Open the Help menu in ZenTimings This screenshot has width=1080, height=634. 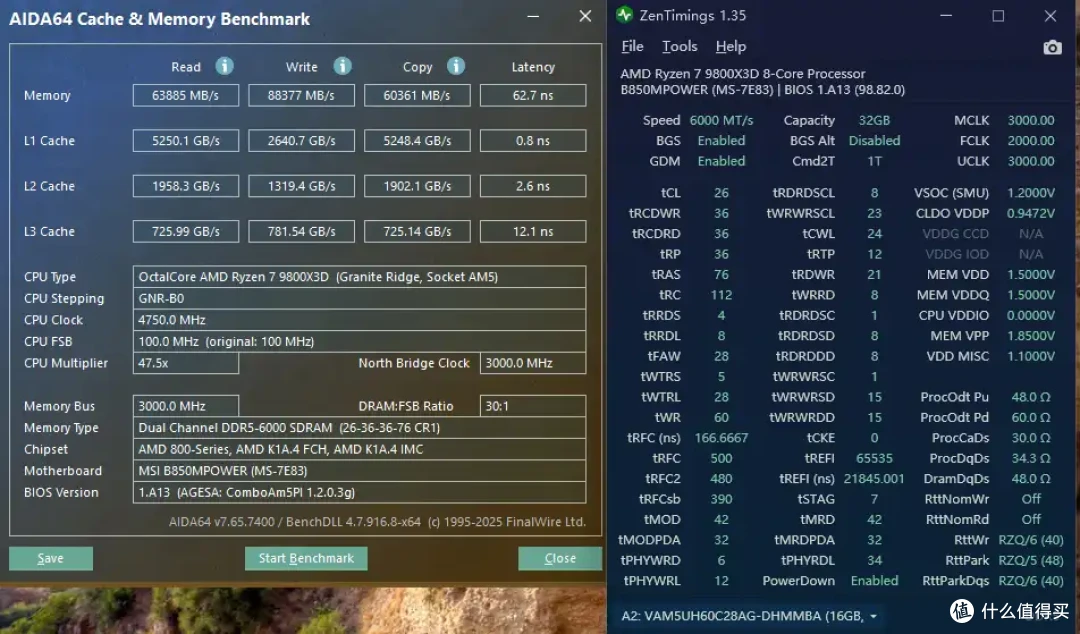pyautogui.click(x=730, y=46)
